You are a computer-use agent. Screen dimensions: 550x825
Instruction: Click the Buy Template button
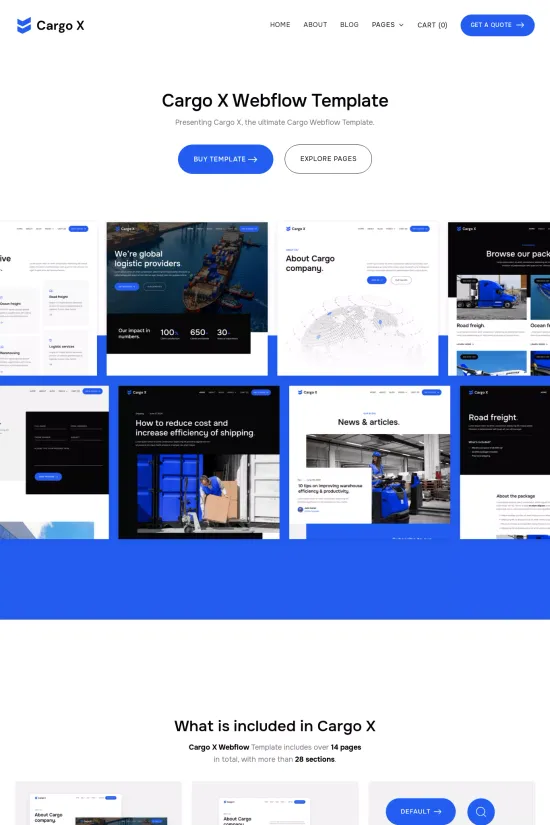coord(225,159)
